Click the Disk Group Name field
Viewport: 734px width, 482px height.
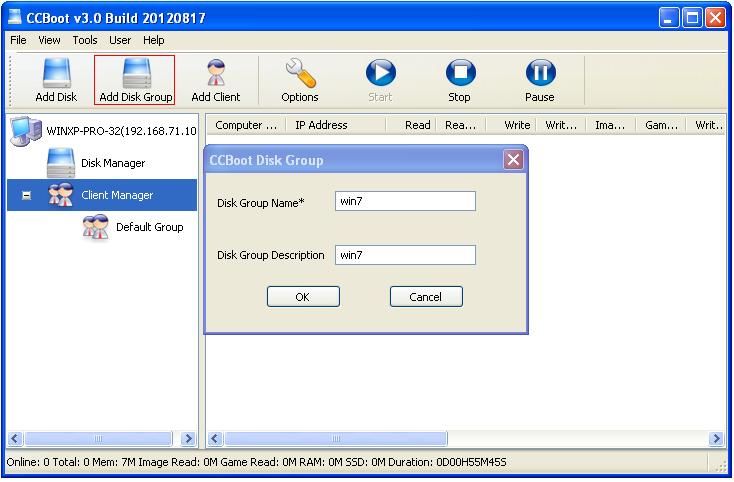tap(405, 201)
